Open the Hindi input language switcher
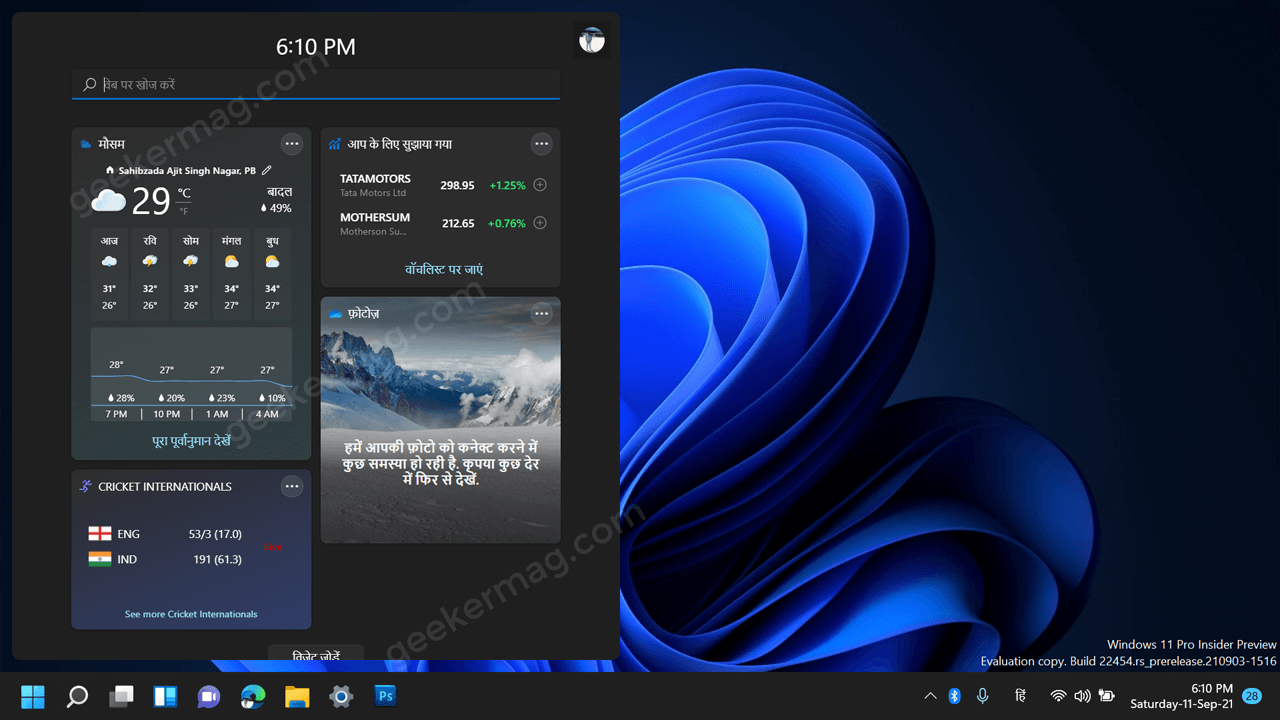 point(1020,696)
